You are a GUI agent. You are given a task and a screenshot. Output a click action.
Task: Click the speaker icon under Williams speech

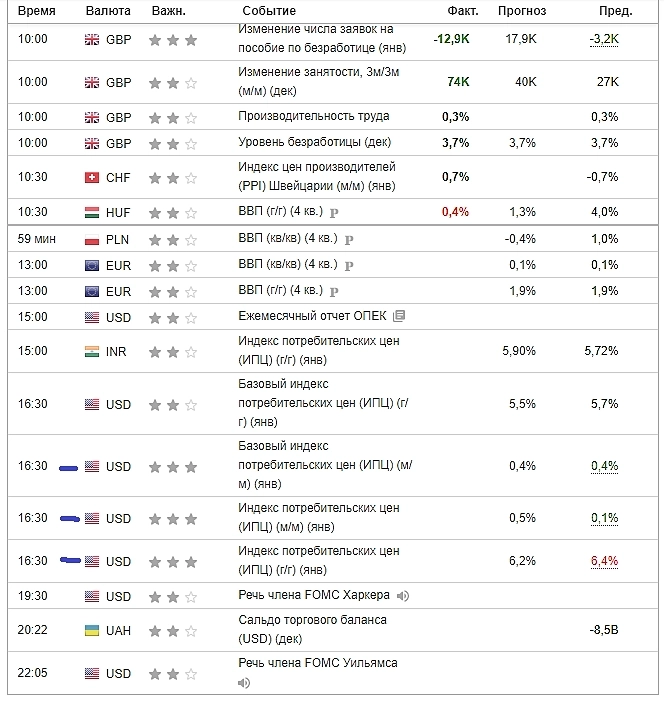[x=244, y=684]
